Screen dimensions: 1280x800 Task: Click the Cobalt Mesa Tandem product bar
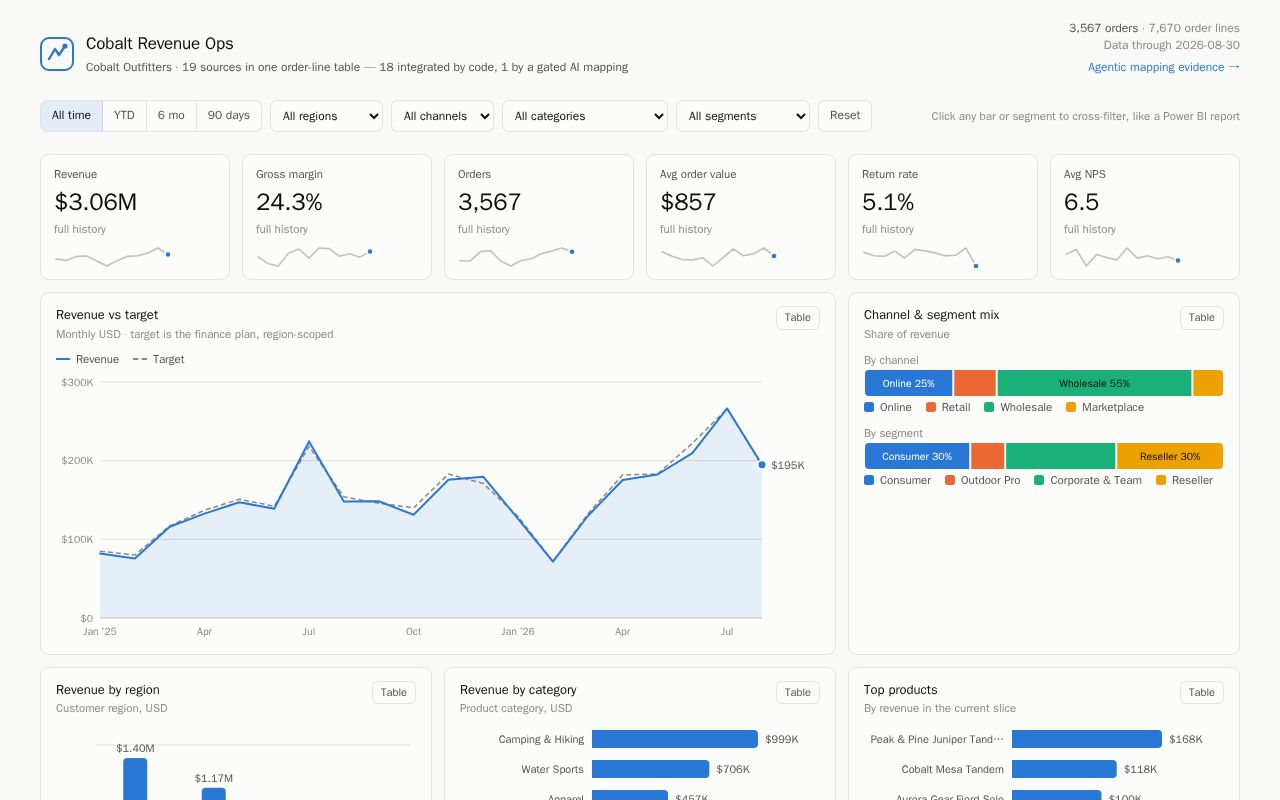[x=1064, y=769]
